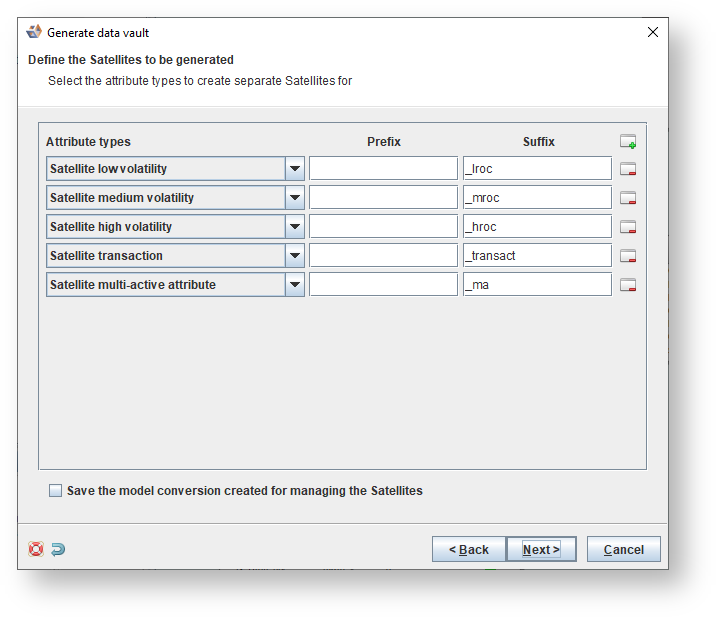Remove the Satellite low volatility row
The image size is (717, 618).
point(628,169)
